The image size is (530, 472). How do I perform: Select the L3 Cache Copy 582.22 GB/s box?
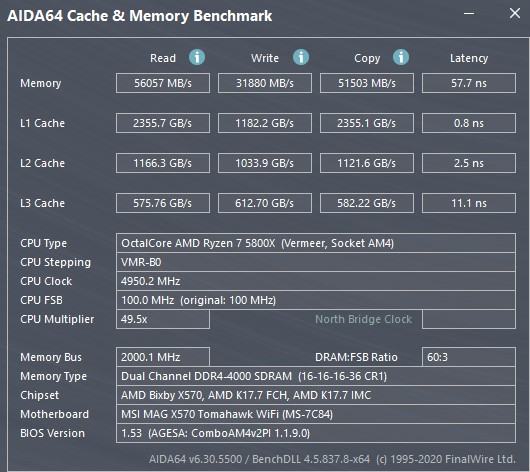pyautogui.click(x=367, y=203)
